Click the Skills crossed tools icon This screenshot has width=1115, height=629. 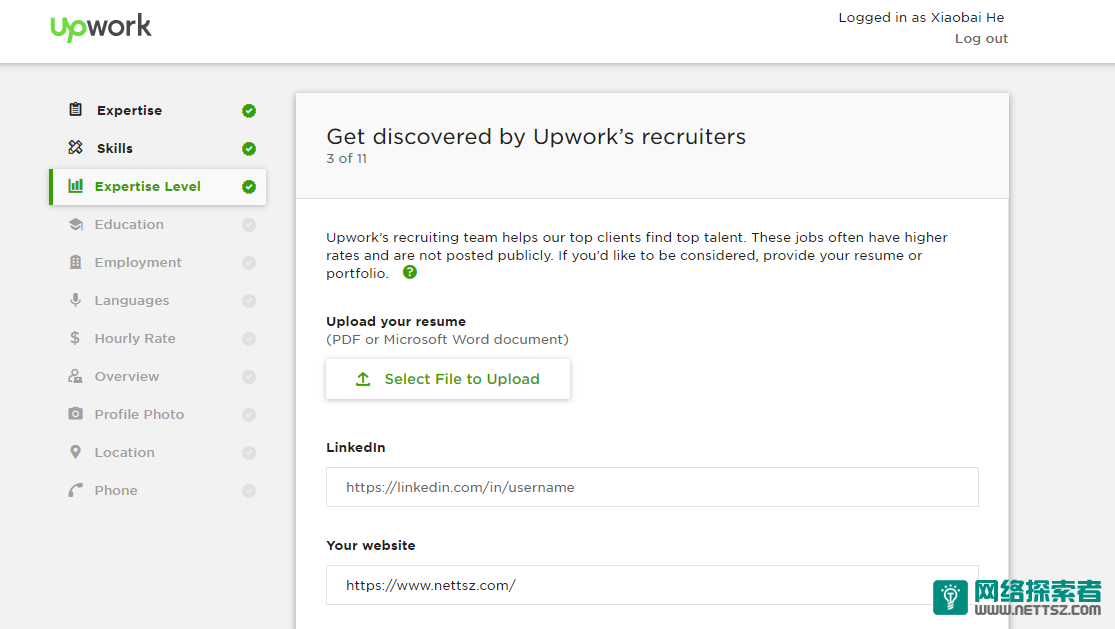tap(75, 147)
